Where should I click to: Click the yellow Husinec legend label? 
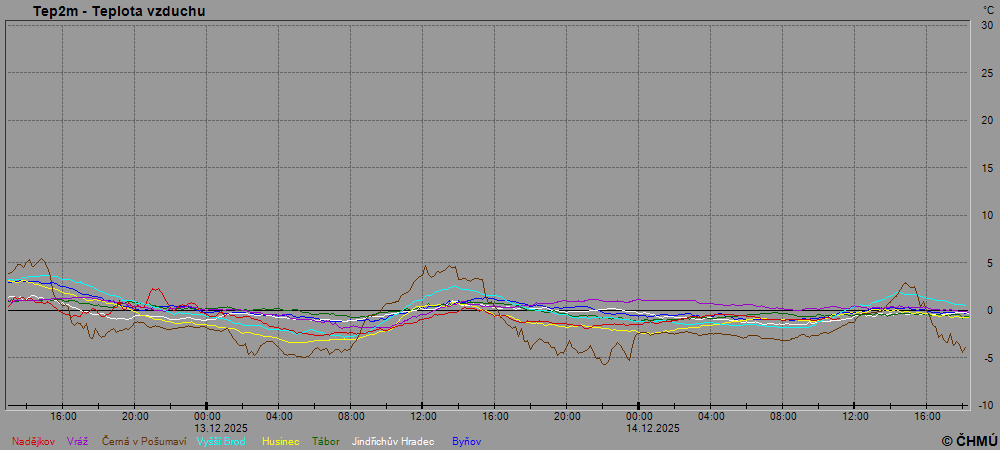coord(281,441)
